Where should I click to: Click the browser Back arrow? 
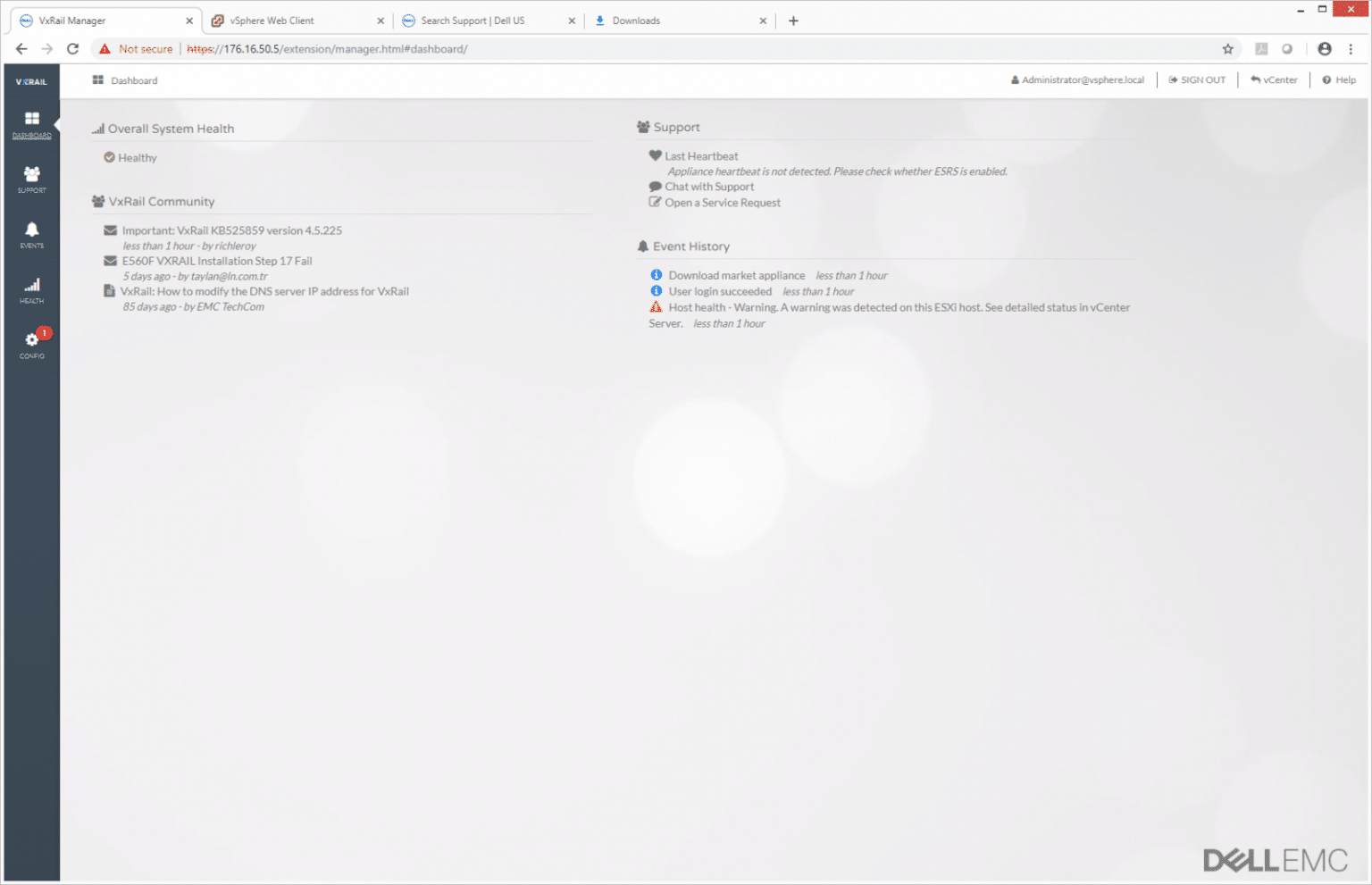coord(21,48)
